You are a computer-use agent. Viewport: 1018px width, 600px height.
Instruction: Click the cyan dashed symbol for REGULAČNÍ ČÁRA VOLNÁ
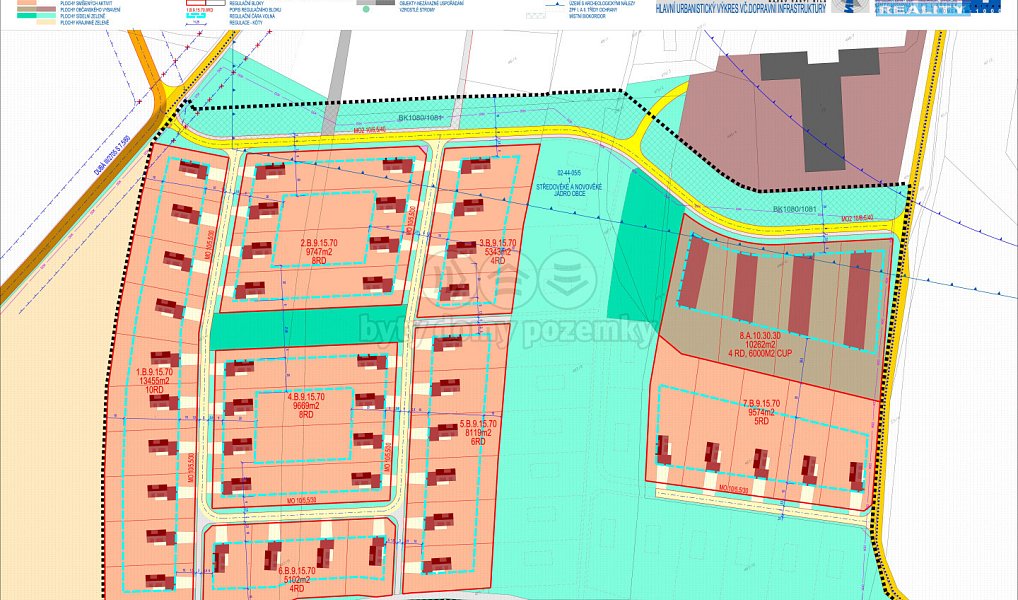196,16
